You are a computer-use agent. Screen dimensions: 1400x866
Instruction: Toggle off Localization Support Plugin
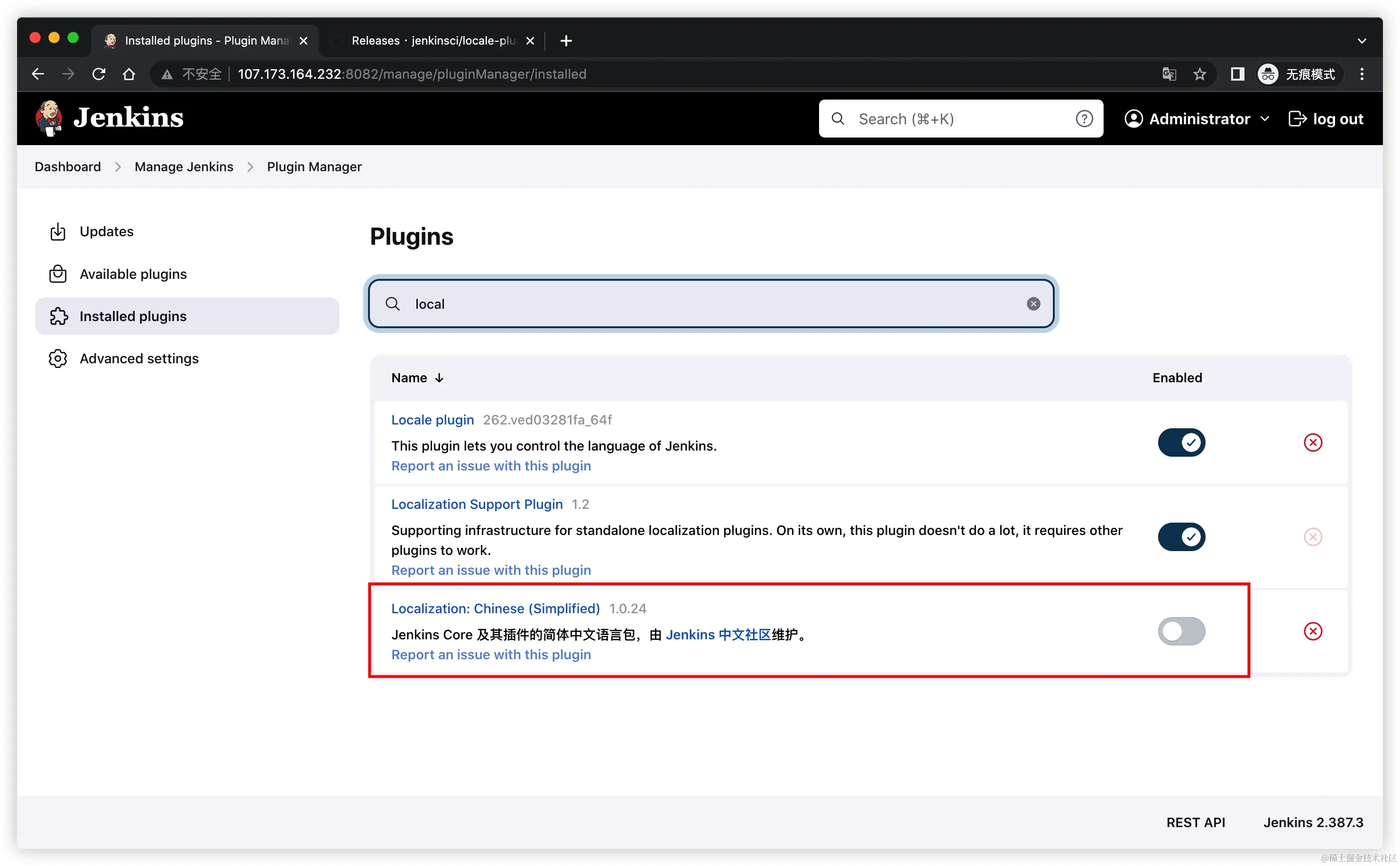pyautogui.click(x=1181, y=537)
